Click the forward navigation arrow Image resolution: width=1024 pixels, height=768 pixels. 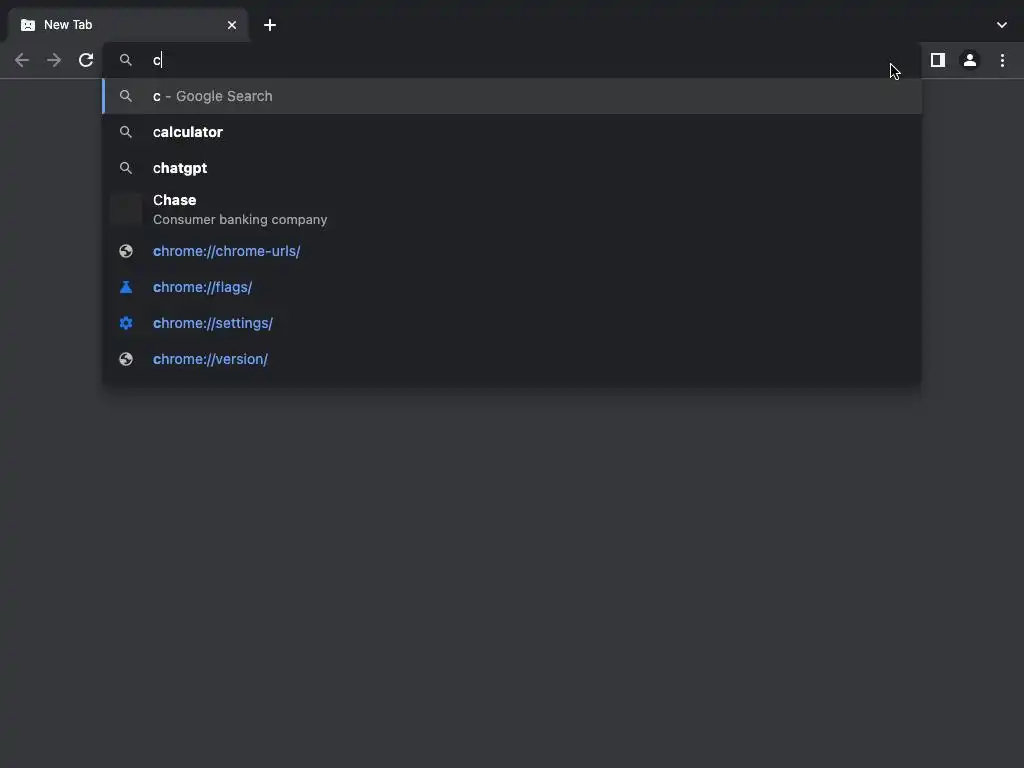pos(54,60)
